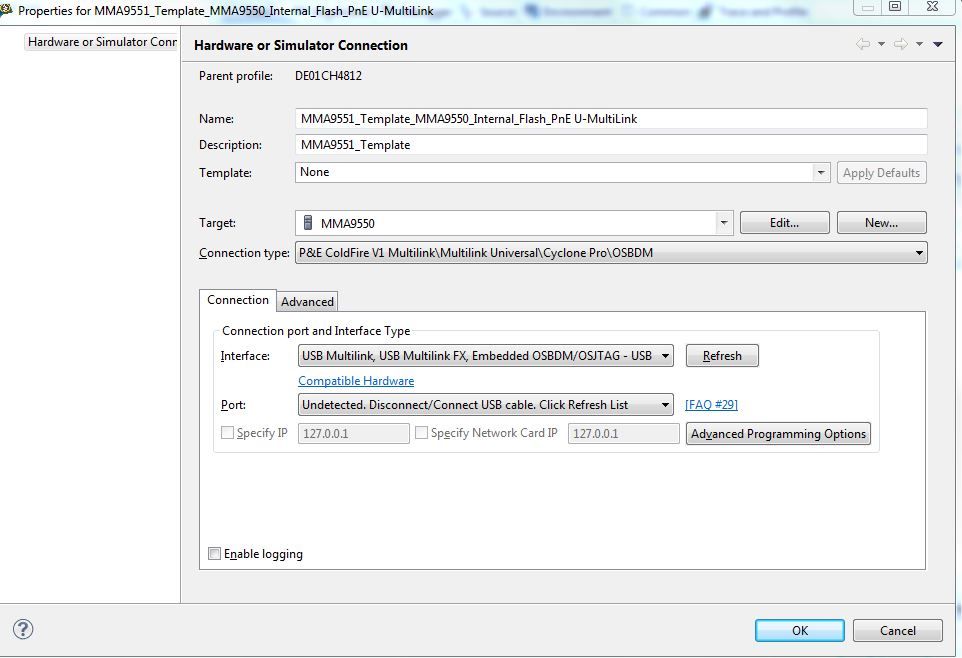Click the Specify IP address field
Screen dimensions: 962x658
tap(353, 433)
